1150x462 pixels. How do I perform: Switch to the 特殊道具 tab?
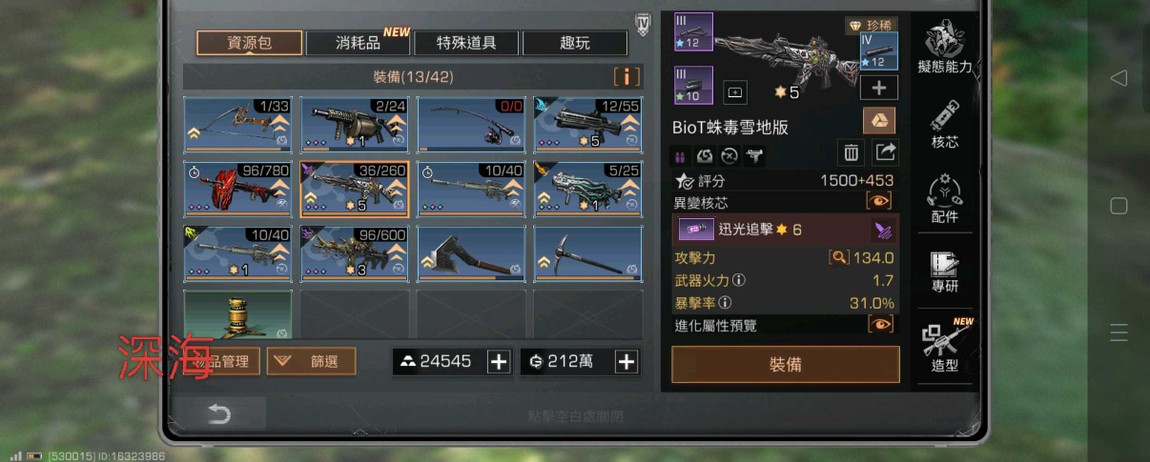466,43
